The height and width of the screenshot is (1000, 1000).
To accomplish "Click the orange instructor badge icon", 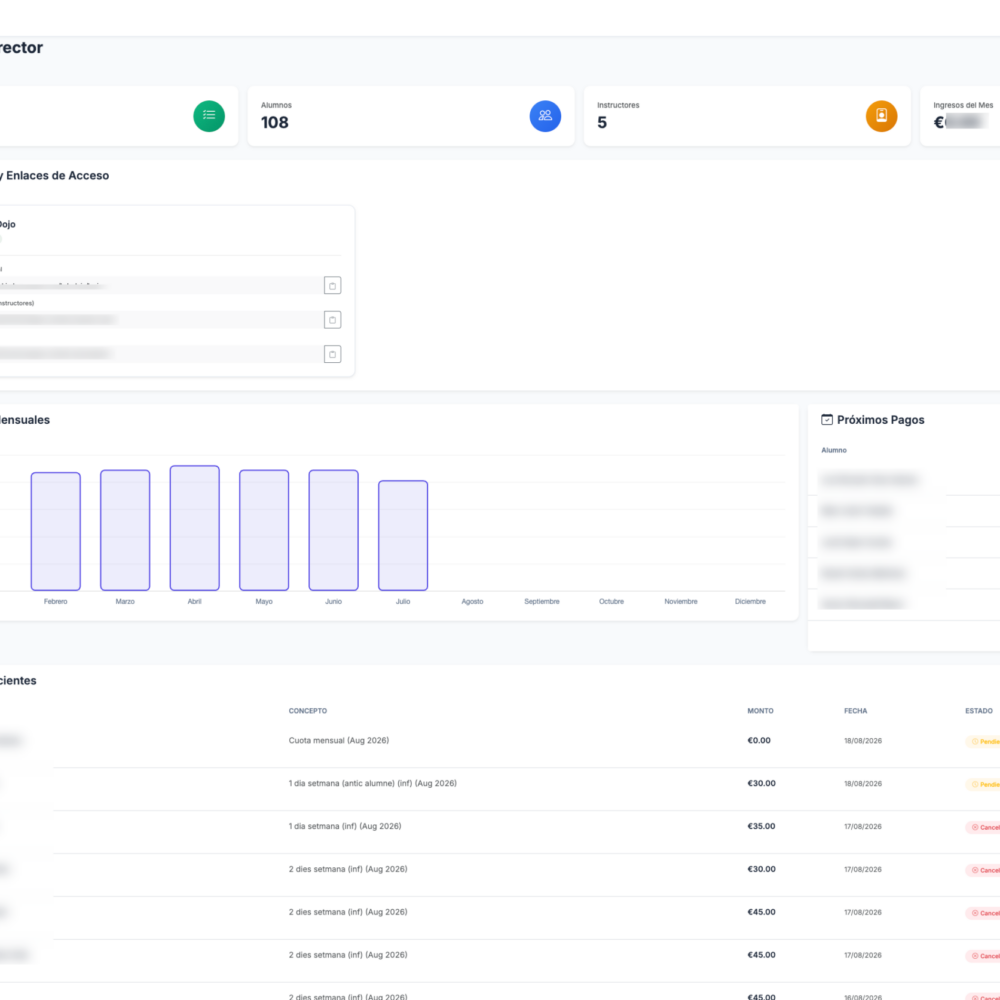I will pos(881,116).
